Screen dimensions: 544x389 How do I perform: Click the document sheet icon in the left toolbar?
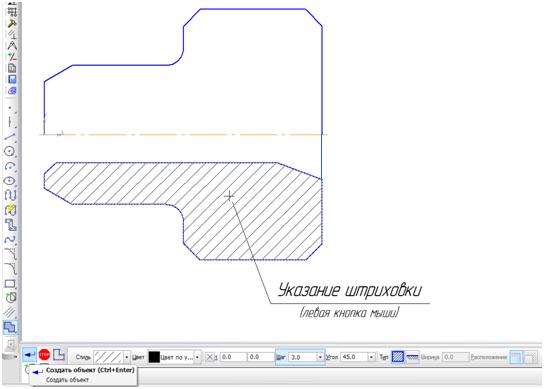[12, 68]
